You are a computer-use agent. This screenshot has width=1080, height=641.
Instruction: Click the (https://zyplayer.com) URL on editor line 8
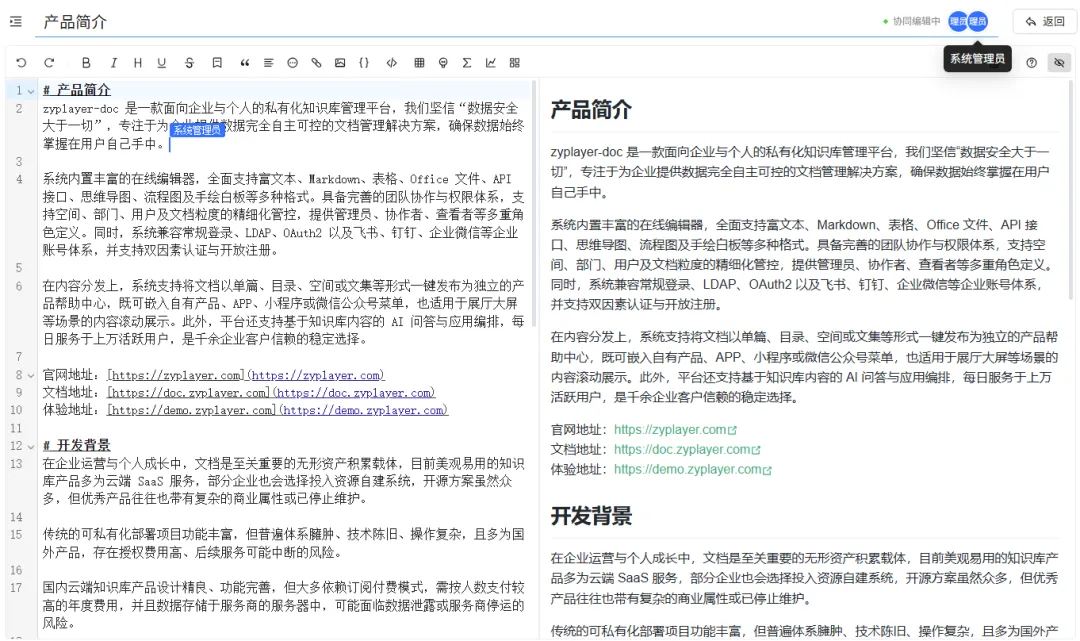(x=315, y=375)
